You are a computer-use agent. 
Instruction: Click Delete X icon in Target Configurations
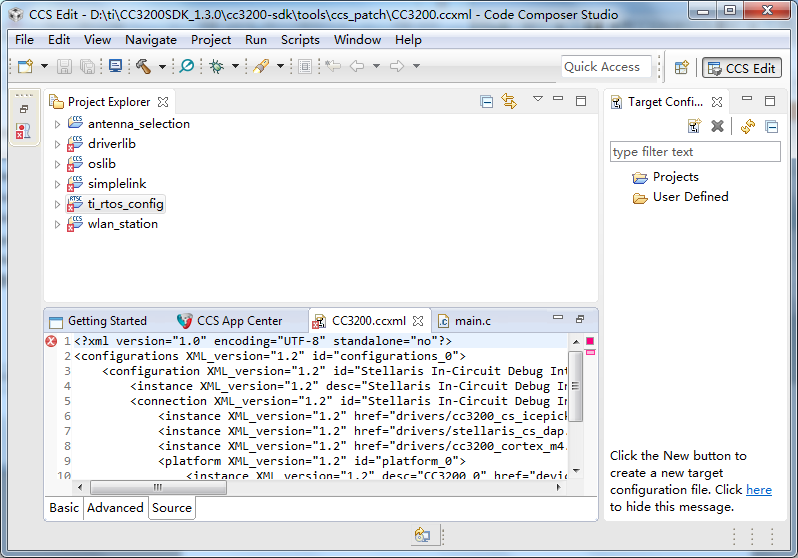click(718, 126)
